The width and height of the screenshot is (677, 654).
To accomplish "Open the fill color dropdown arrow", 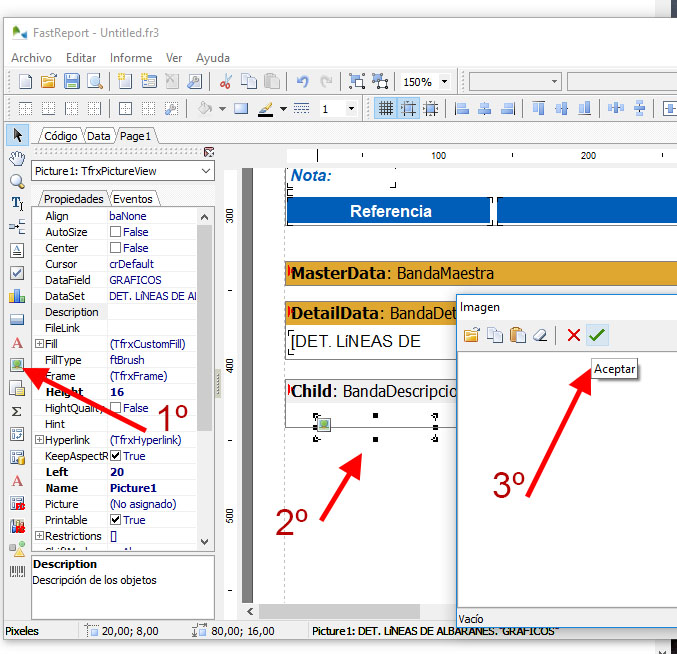I will click(x=222, y=109).
